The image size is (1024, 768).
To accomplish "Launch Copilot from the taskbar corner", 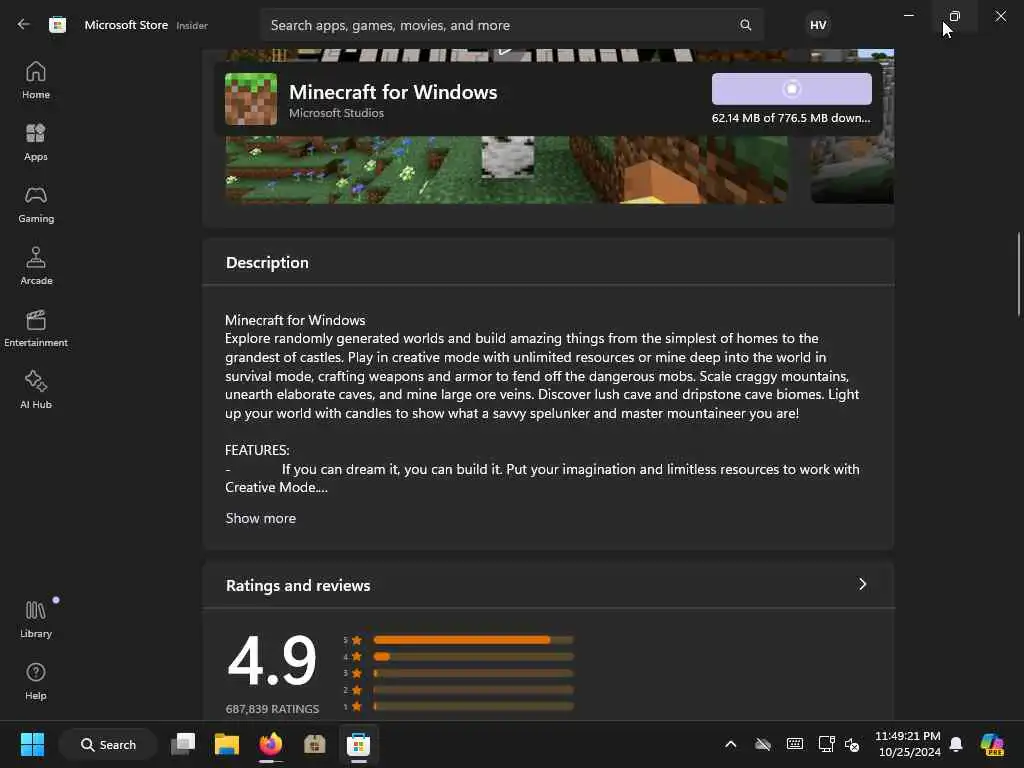I will coord(993,744).
